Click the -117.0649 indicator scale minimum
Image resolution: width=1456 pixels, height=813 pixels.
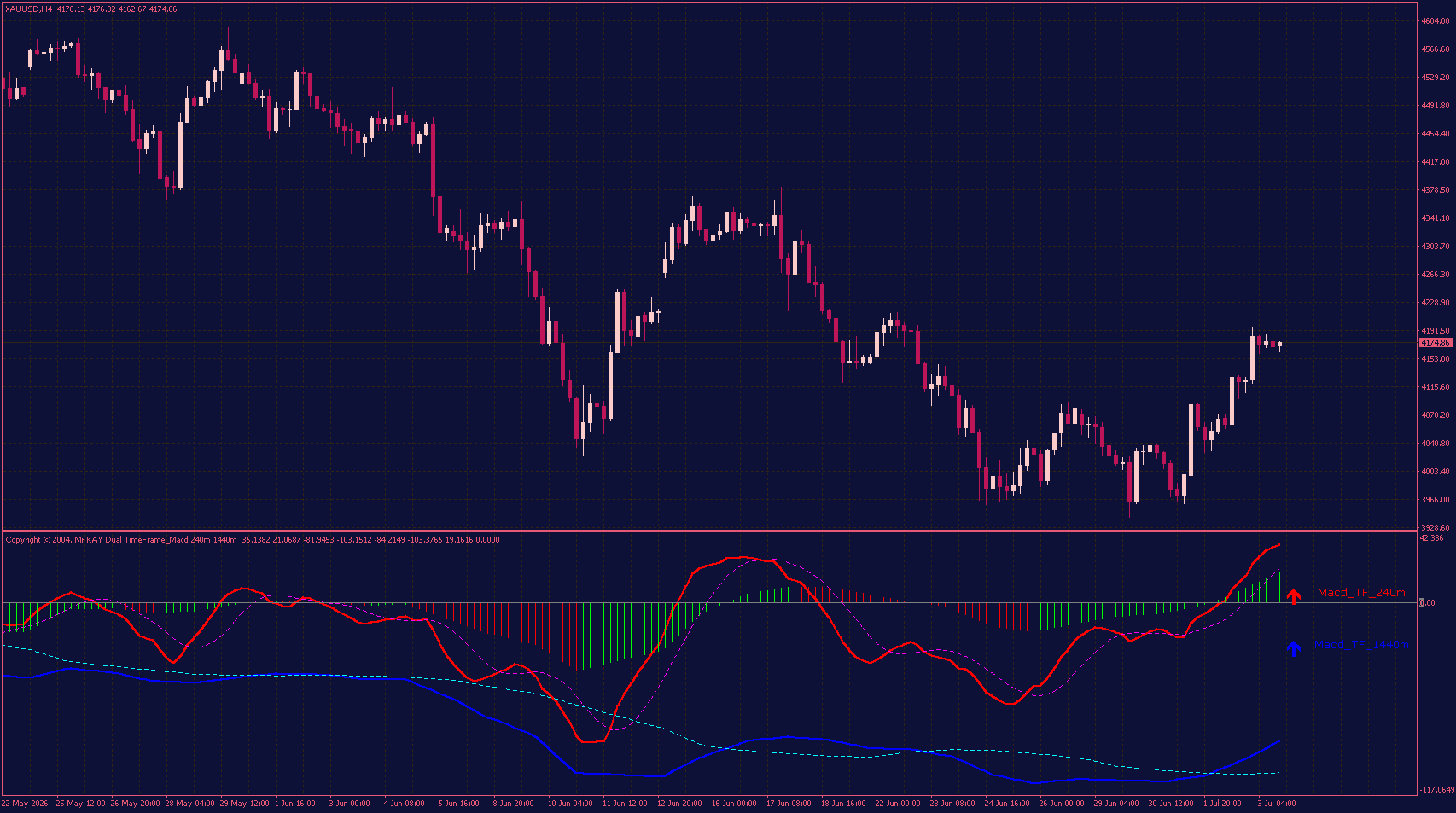coord(1437,790)
